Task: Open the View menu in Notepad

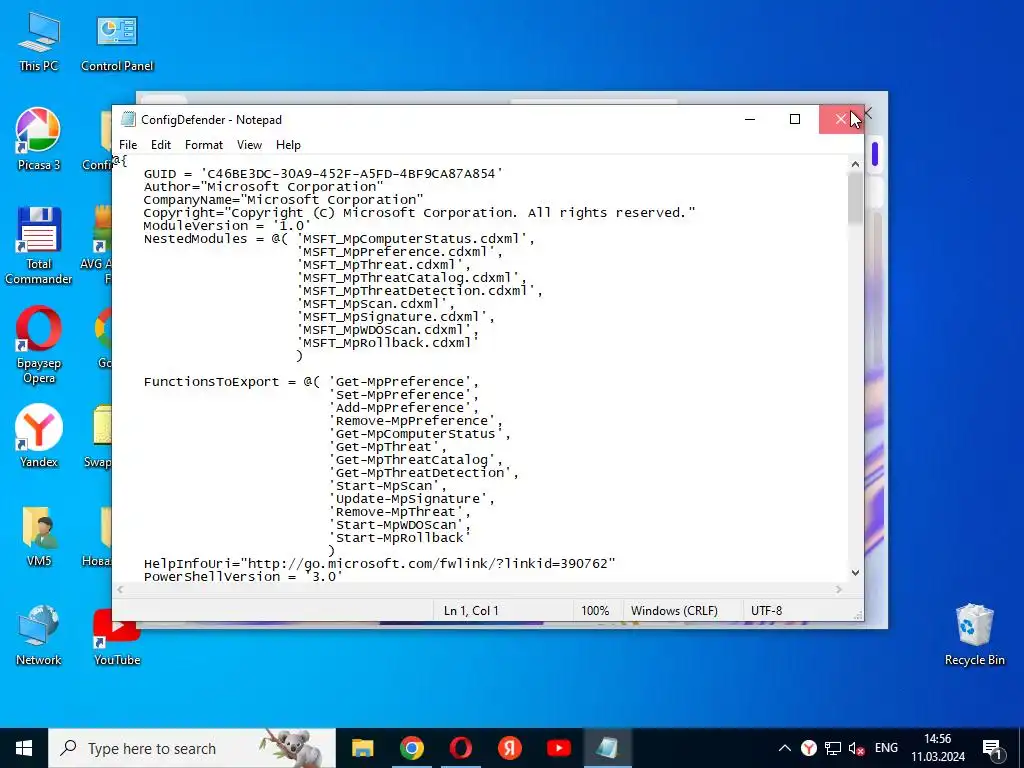Action: pyautogui.click(x=249, y=145)
